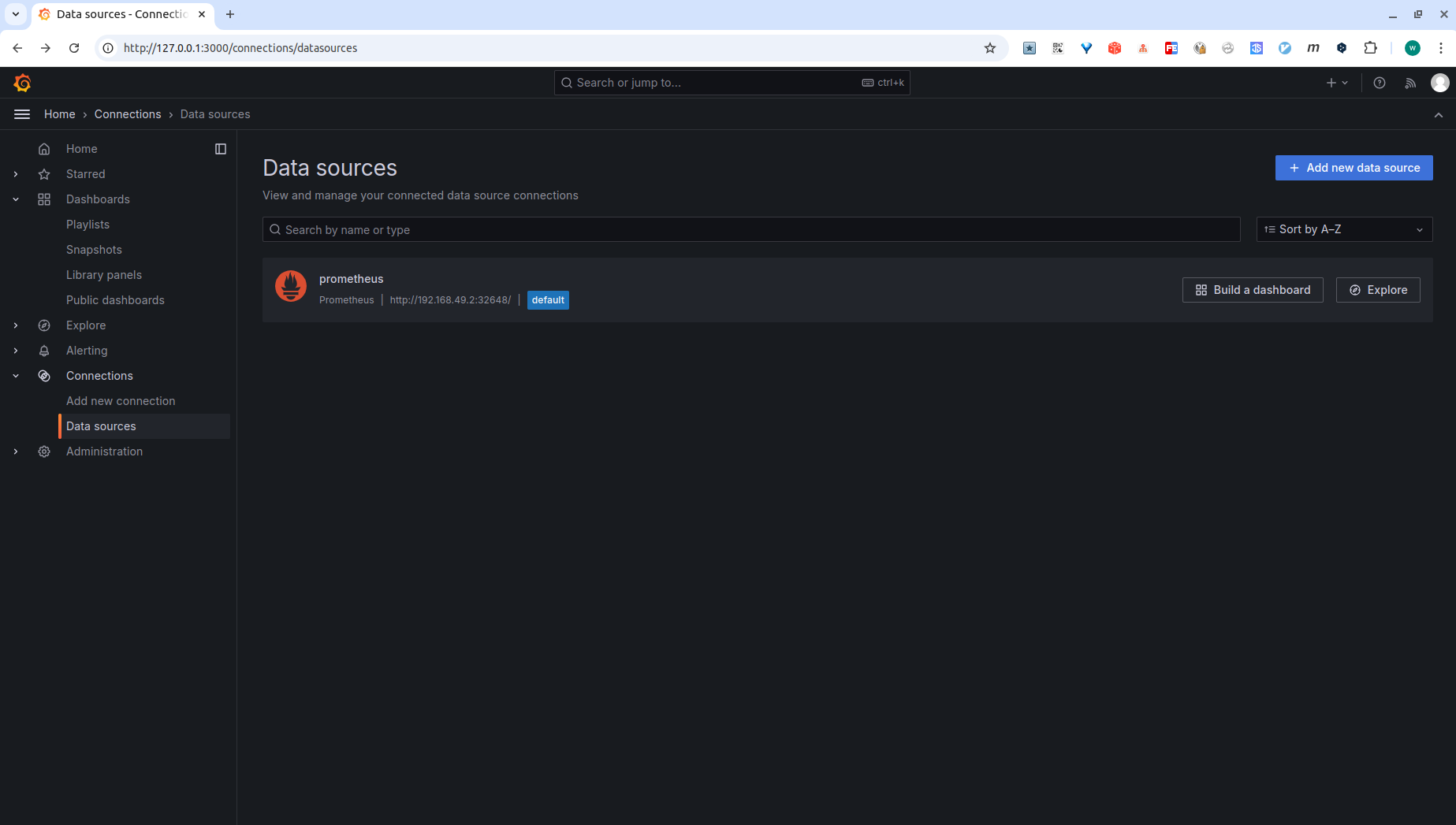Open Home label in sidebar
Screen dimensions: 1456x825
click(82, 149)
